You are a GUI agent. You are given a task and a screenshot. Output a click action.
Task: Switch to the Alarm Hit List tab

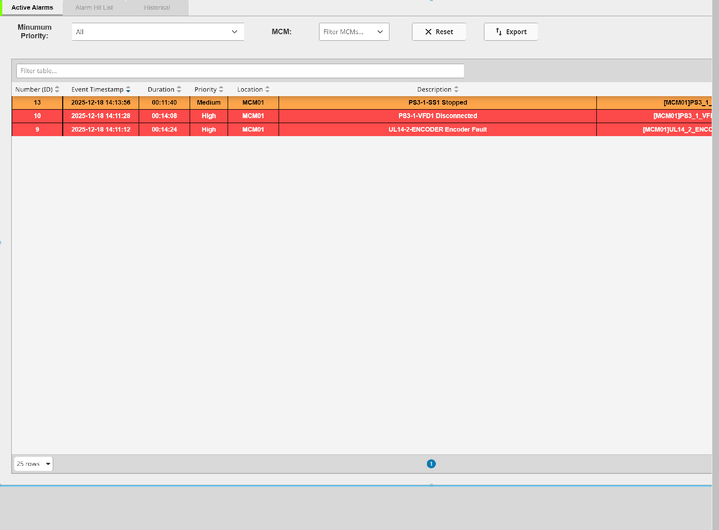click(94, 7)
